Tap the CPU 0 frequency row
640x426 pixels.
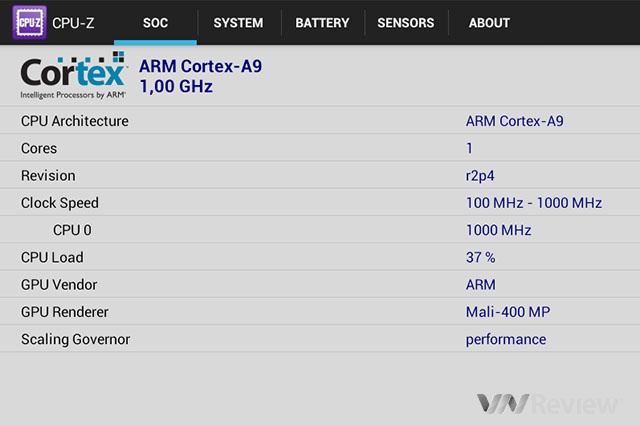320,230
